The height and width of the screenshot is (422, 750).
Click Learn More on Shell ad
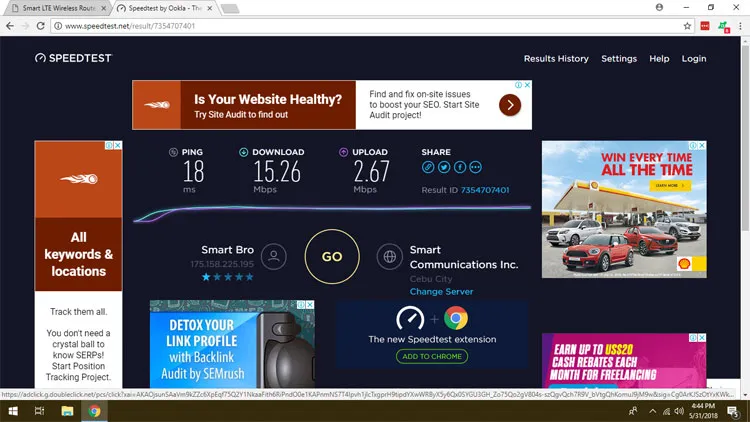click(670, 185)
